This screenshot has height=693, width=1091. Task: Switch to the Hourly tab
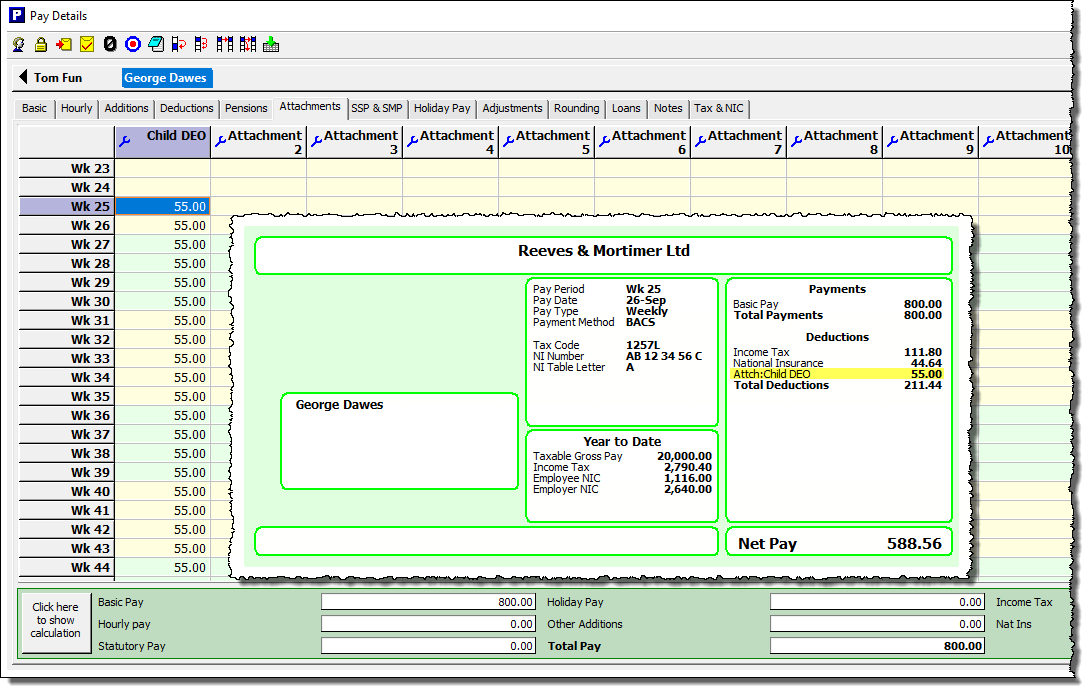(x=77, y=109)
